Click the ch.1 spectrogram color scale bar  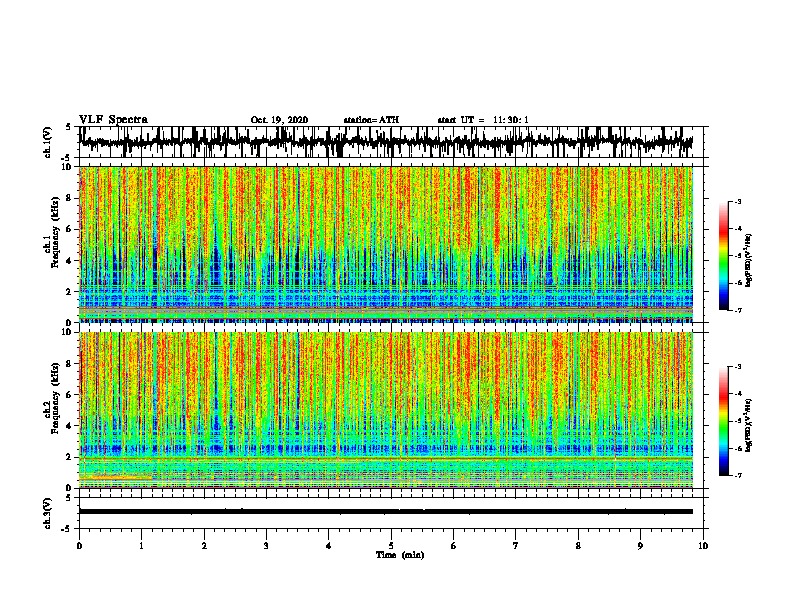(723, 256)
